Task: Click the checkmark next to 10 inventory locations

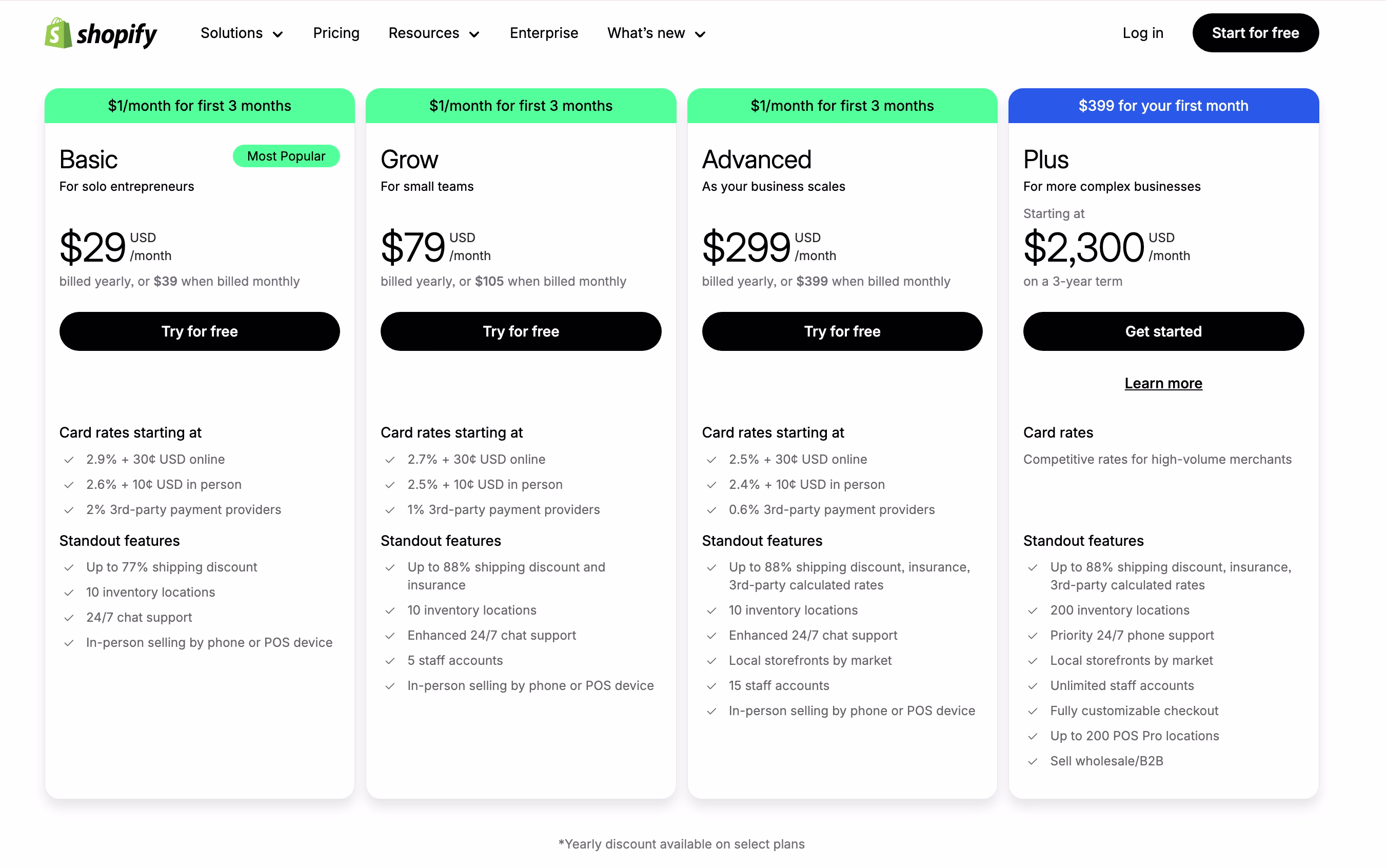Action: click(69, 593)
